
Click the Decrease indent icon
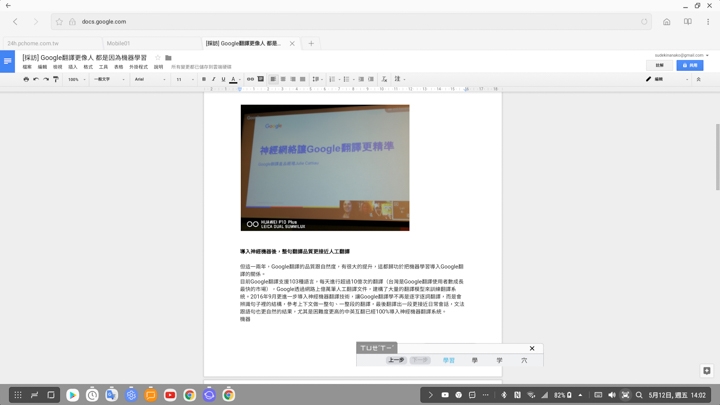click(x=361, y=79)
